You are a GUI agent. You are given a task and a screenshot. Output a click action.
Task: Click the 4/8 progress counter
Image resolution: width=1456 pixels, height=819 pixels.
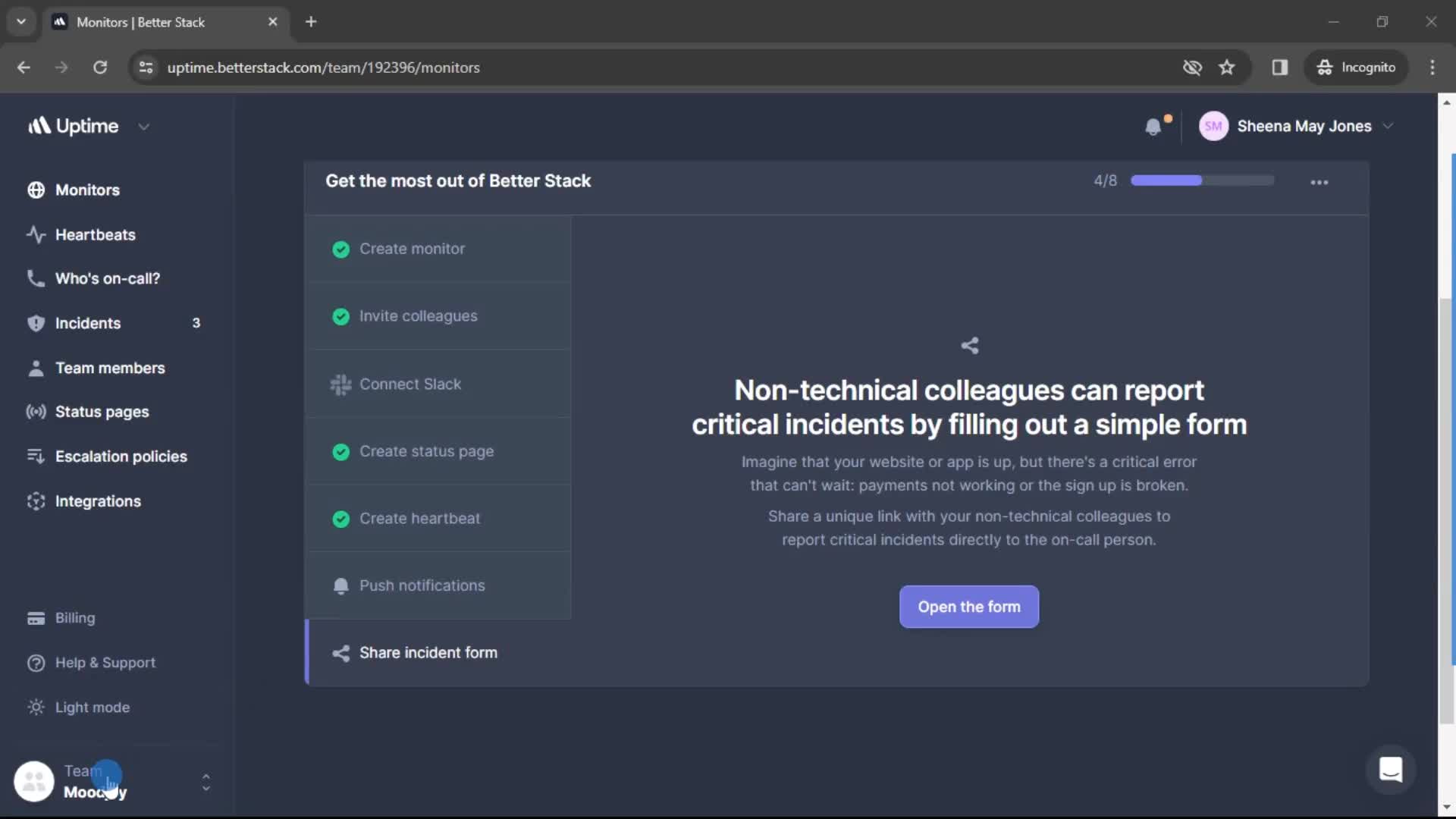(1105, 181)
